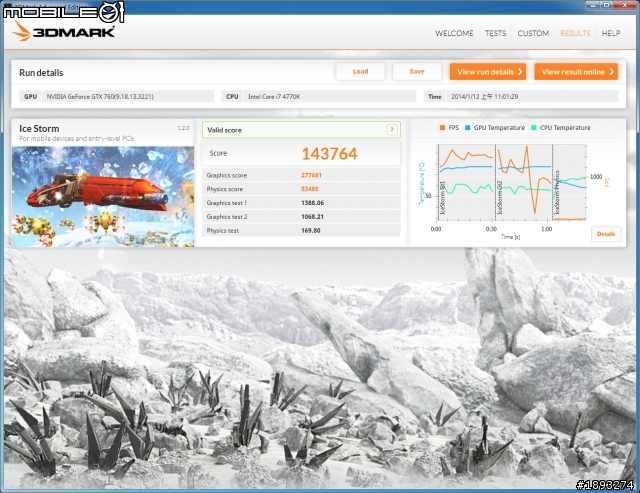
Task: Open View run details
Action: point(488,72)
